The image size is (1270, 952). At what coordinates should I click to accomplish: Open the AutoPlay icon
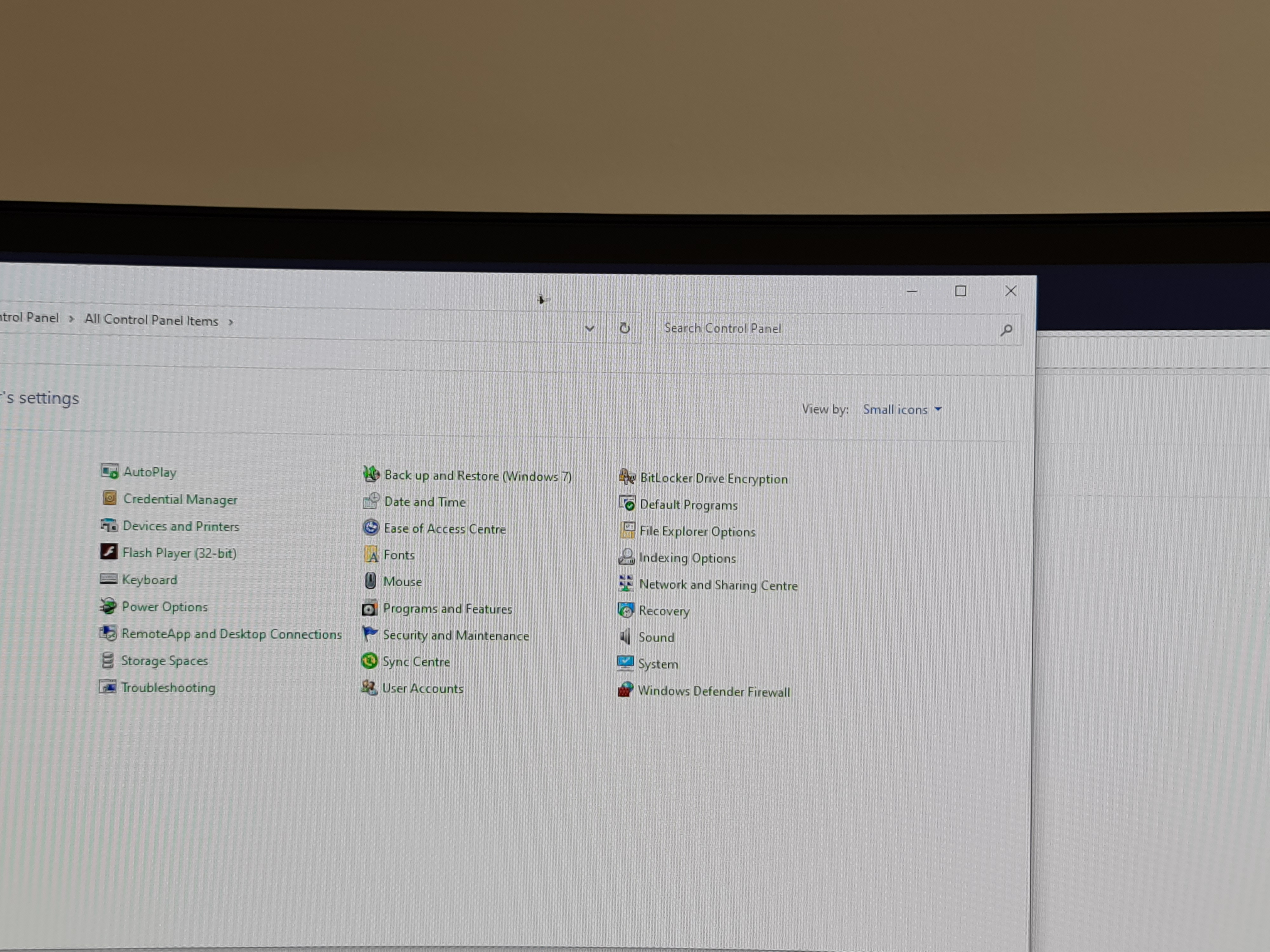point(109,471)
